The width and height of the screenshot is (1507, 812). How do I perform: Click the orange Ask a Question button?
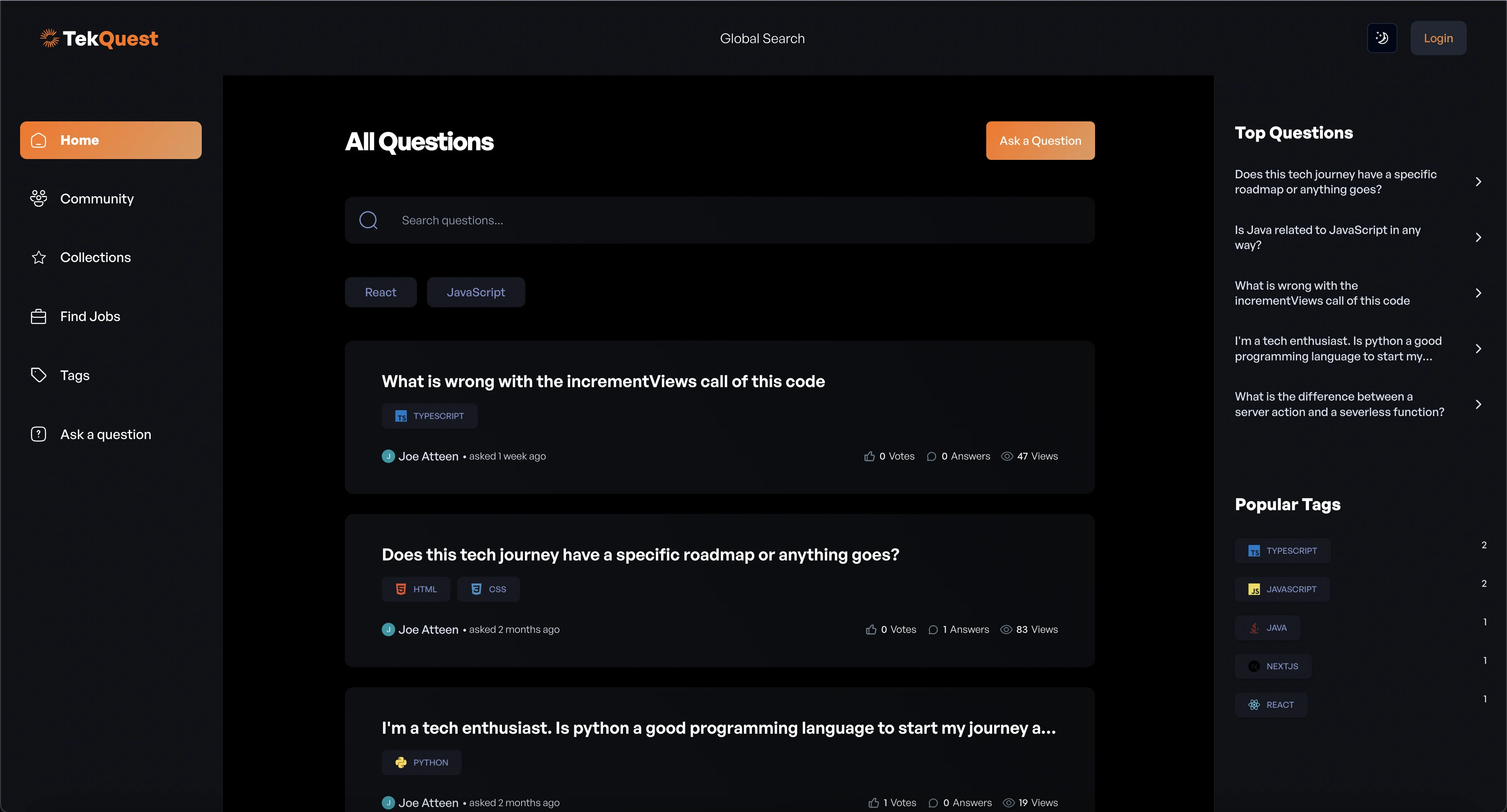[1039, 140]
